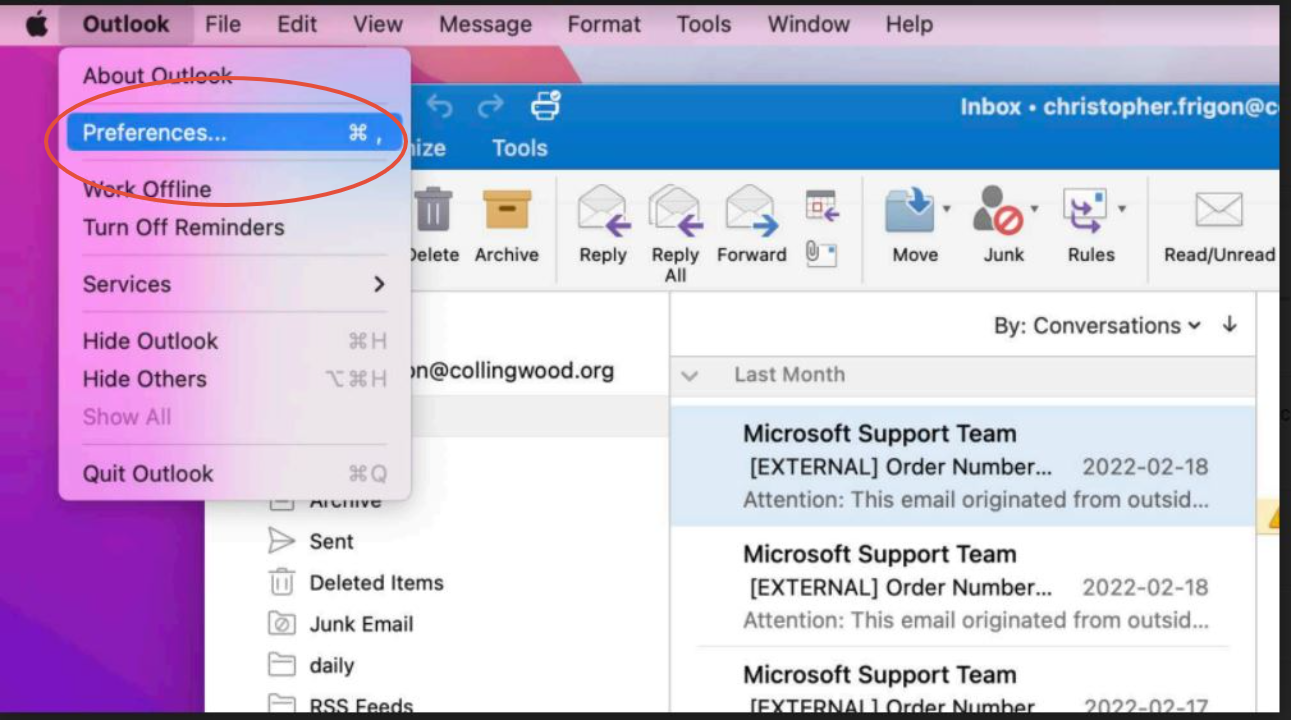This screenshot has height=720, width=1291.
Task: Open the By: Conversations sort dropdown
Action: pyautogui.click(x=1097, y=326)
